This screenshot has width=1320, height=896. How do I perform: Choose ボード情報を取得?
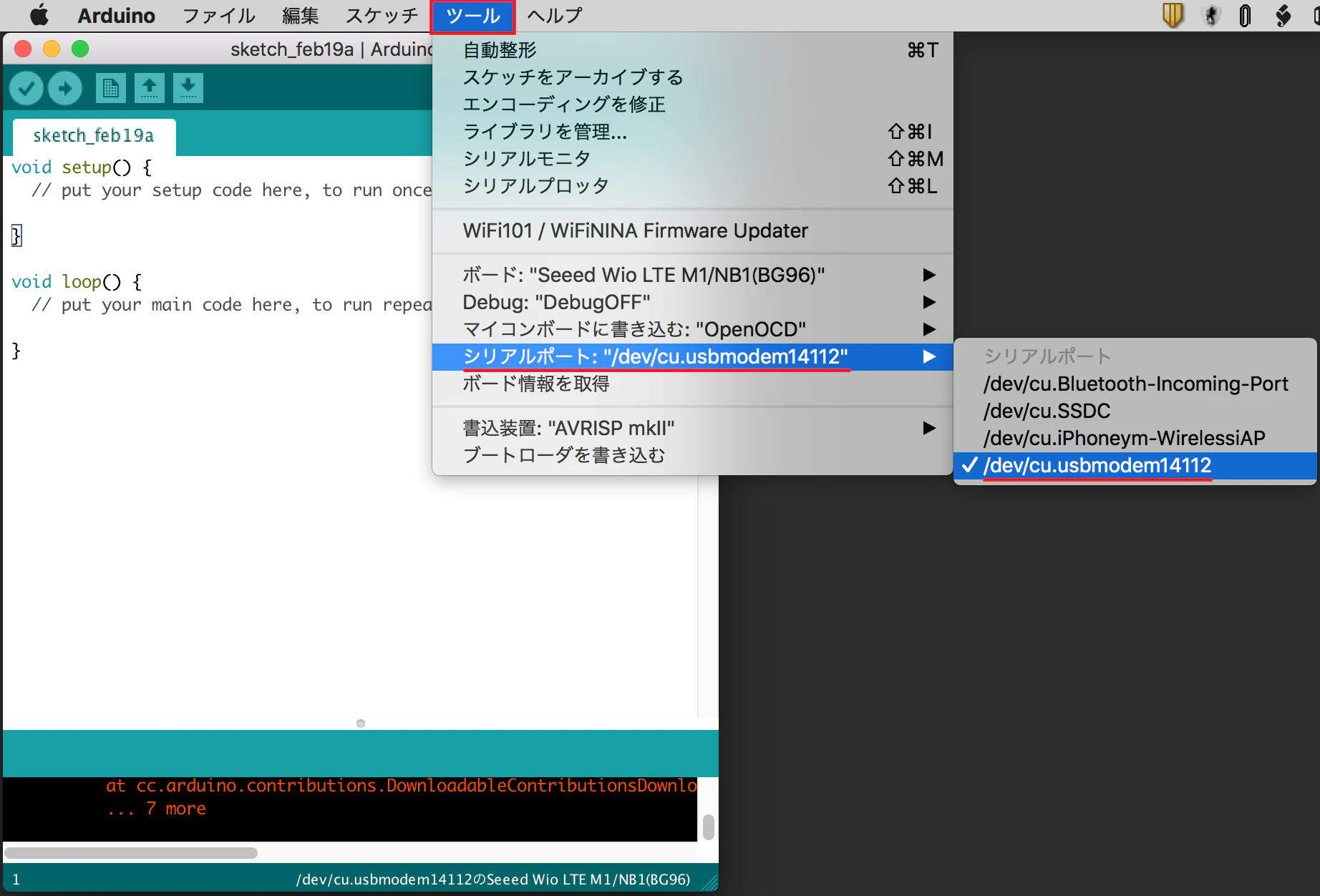(x=692, y=384)
